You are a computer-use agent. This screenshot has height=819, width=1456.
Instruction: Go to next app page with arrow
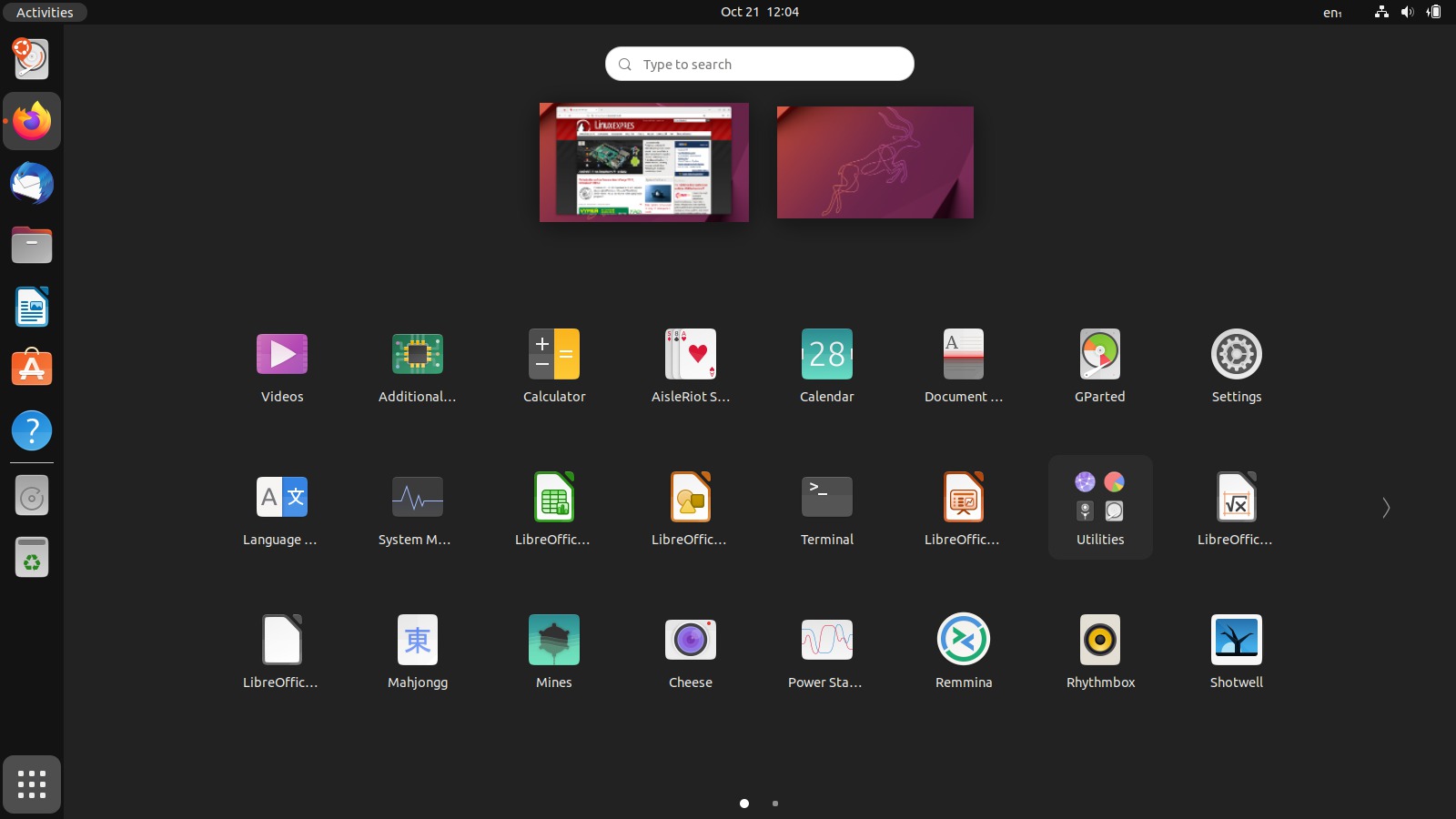(1386, 508)
